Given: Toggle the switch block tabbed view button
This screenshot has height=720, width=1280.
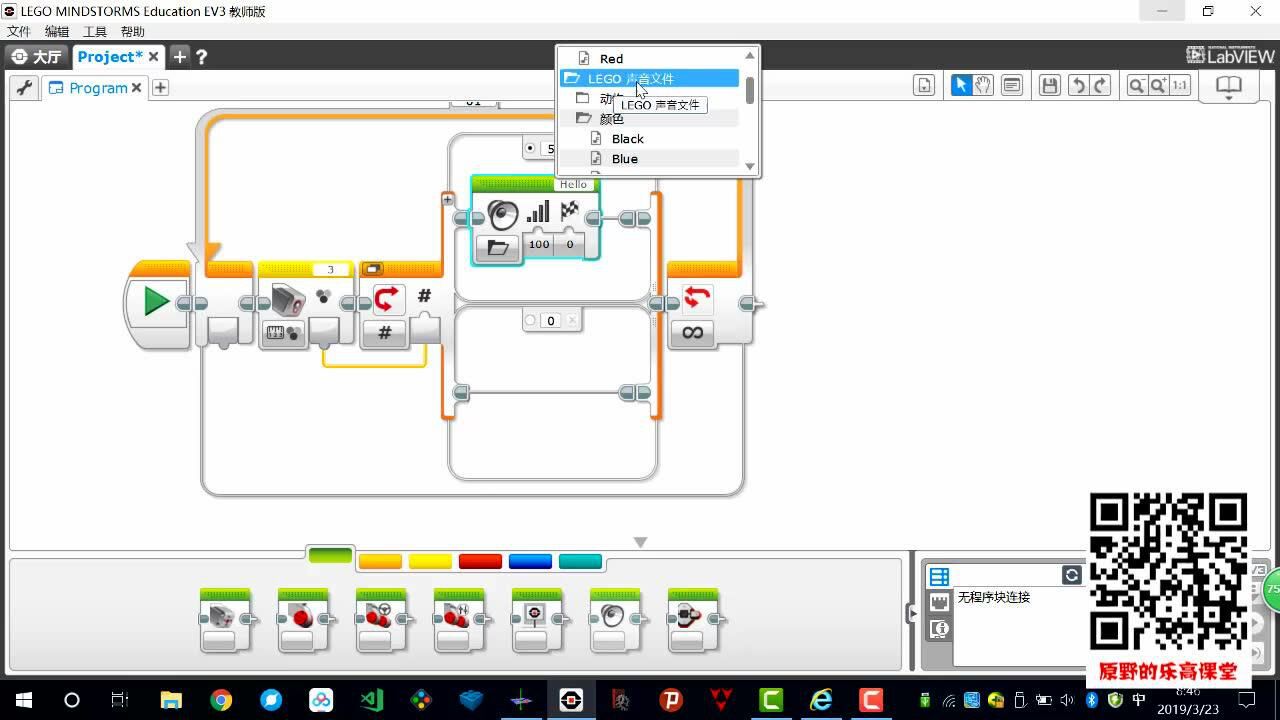Looking at the screenshot, I should (x=373, y=269).
